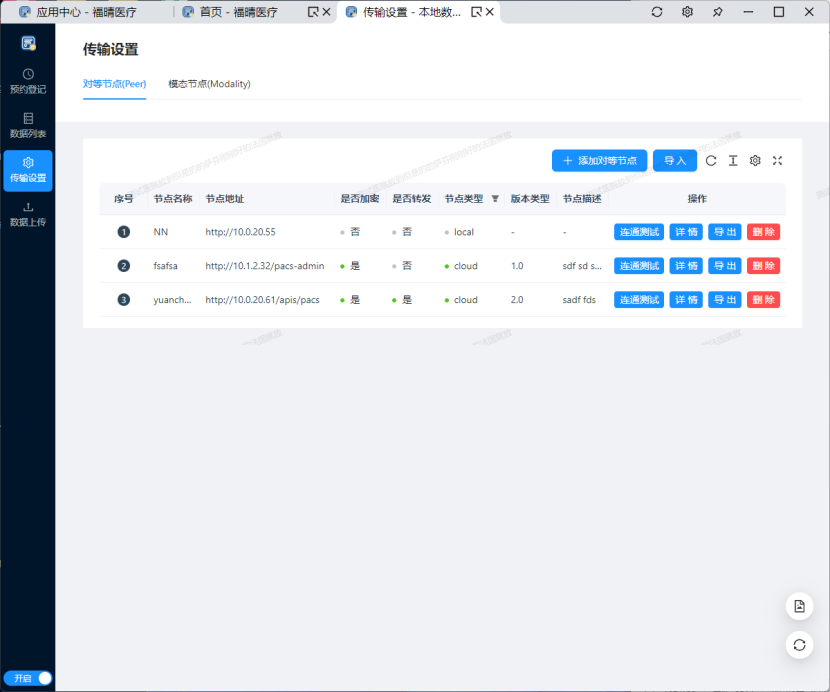The image size is (830, 692).
Task: Delete the yuanch... node row
Action: pos(763,300)
